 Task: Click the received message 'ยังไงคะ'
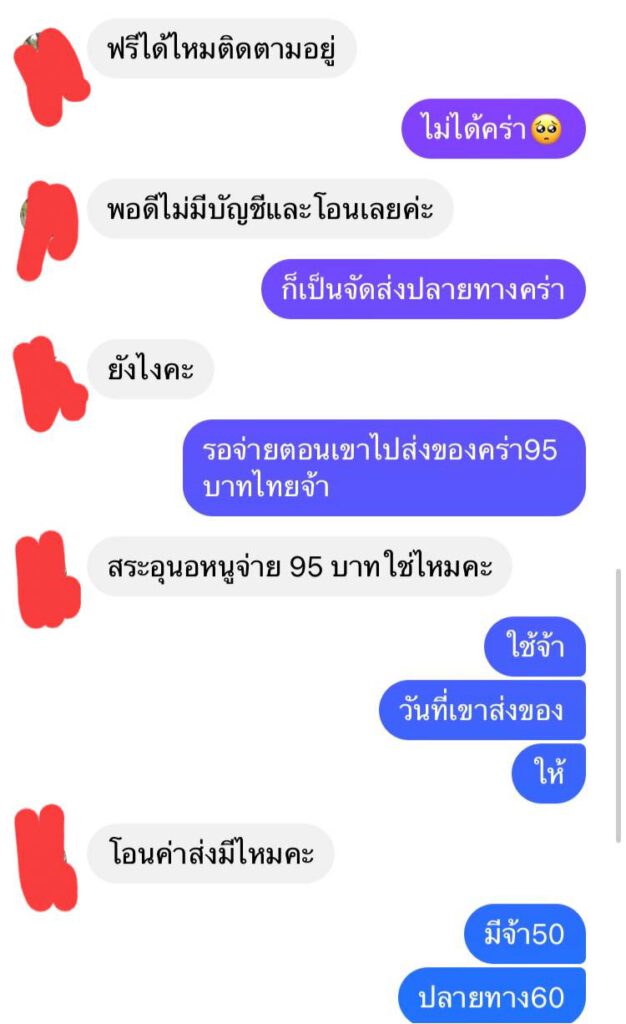tap(150, 370)
